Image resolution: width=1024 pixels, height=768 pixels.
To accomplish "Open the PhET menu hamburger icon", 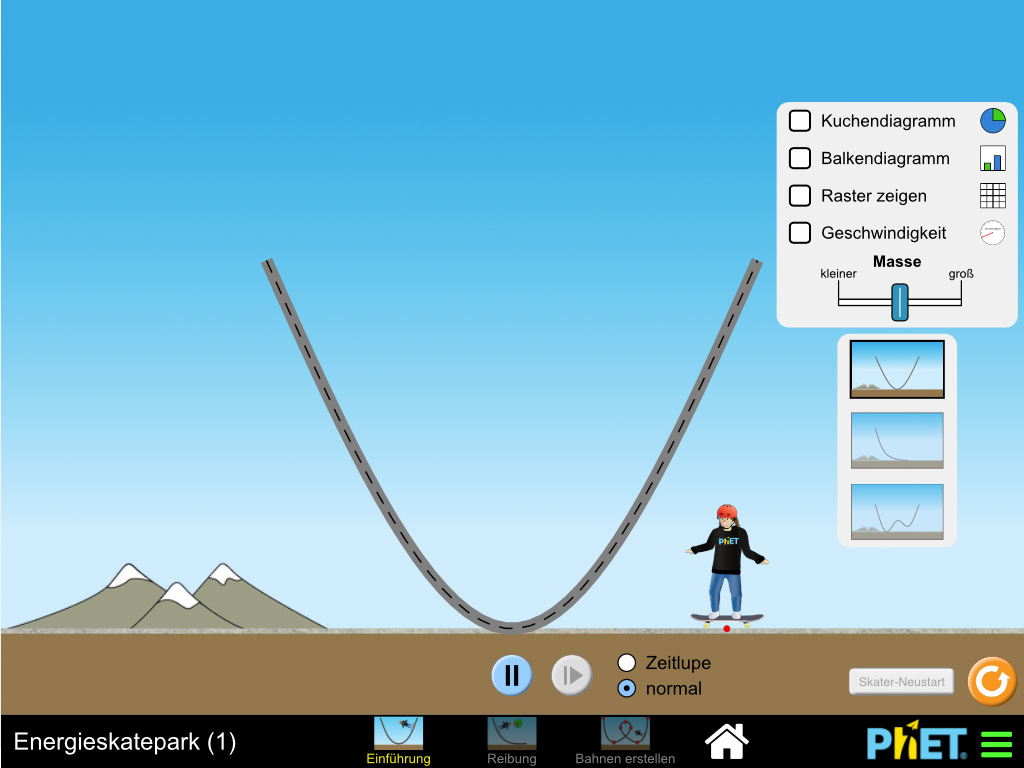I will [x=996, y=745].
